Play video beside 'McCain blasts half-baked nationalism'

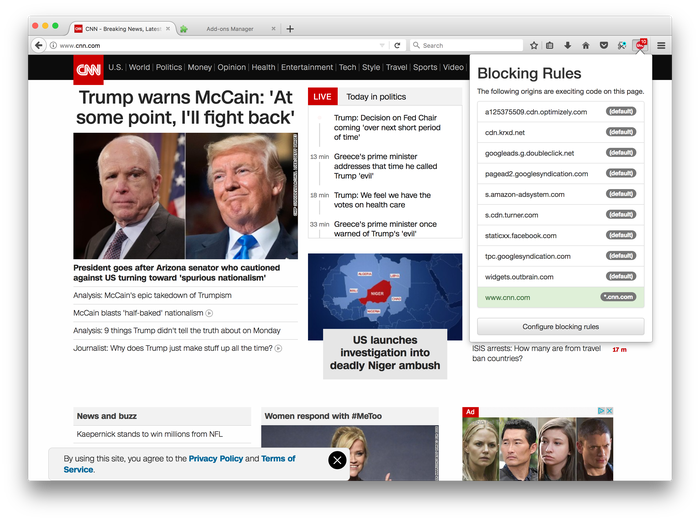208,313
